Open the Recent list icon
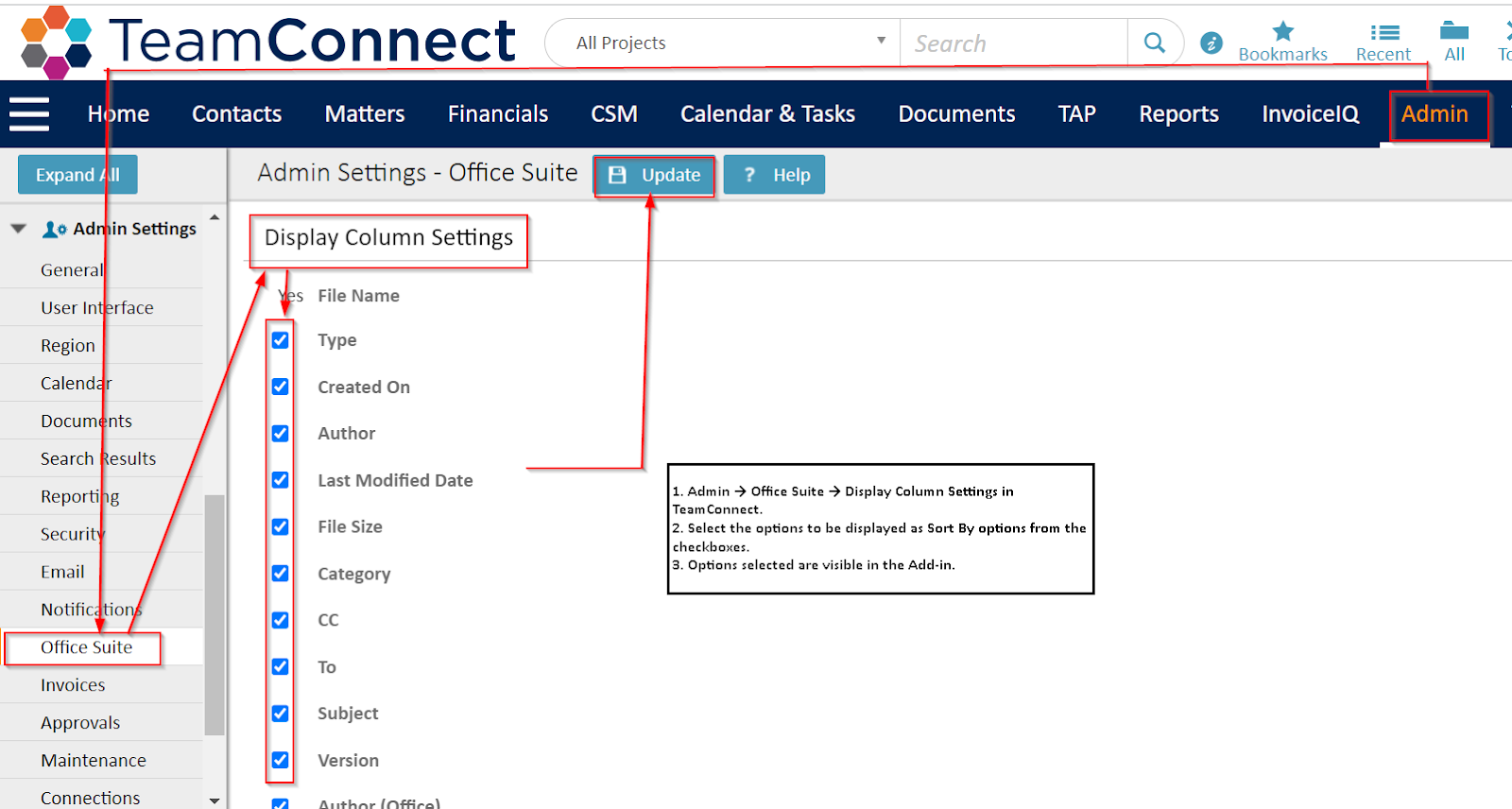1512x809 pixels. (x=1384, y=32)
